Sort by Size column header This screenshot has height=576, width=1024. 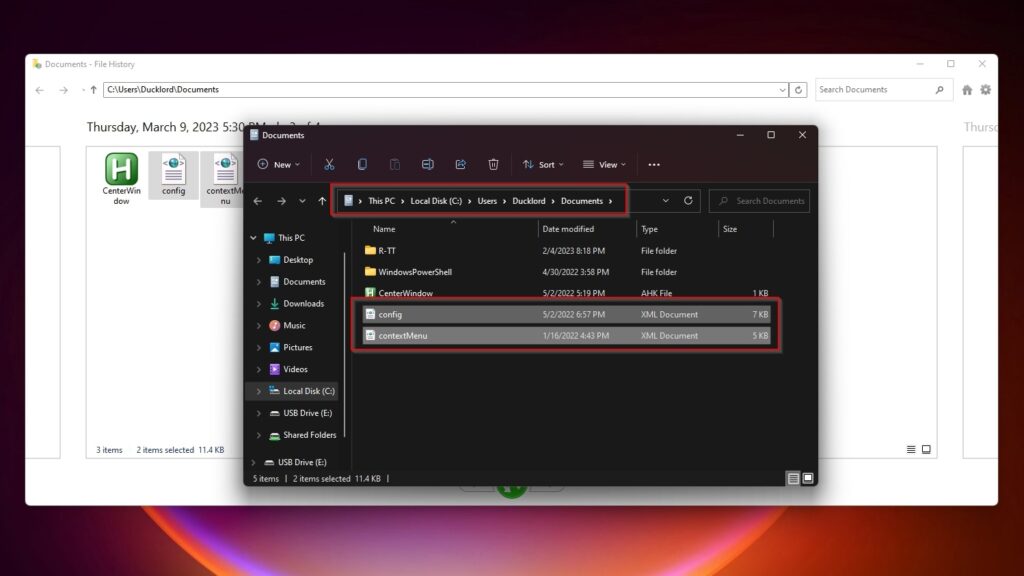pyautogui.click(x=730, y=229)
